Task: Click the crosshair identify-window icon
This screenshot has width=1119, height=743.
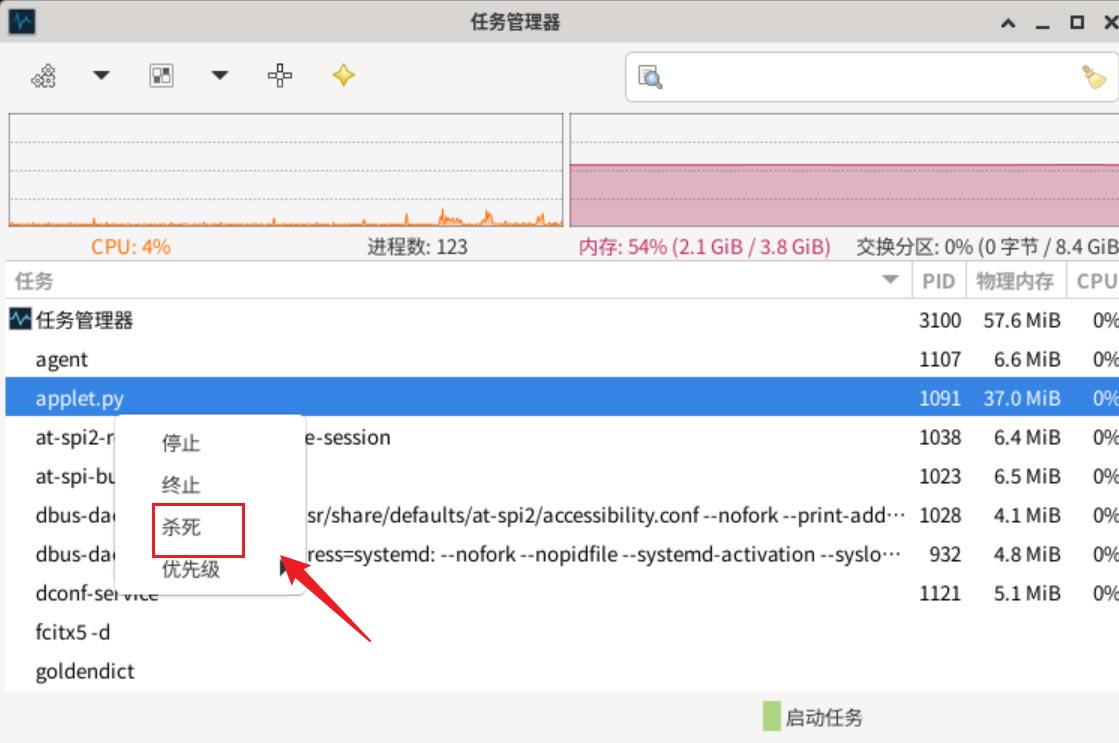Action: [280, 75]
